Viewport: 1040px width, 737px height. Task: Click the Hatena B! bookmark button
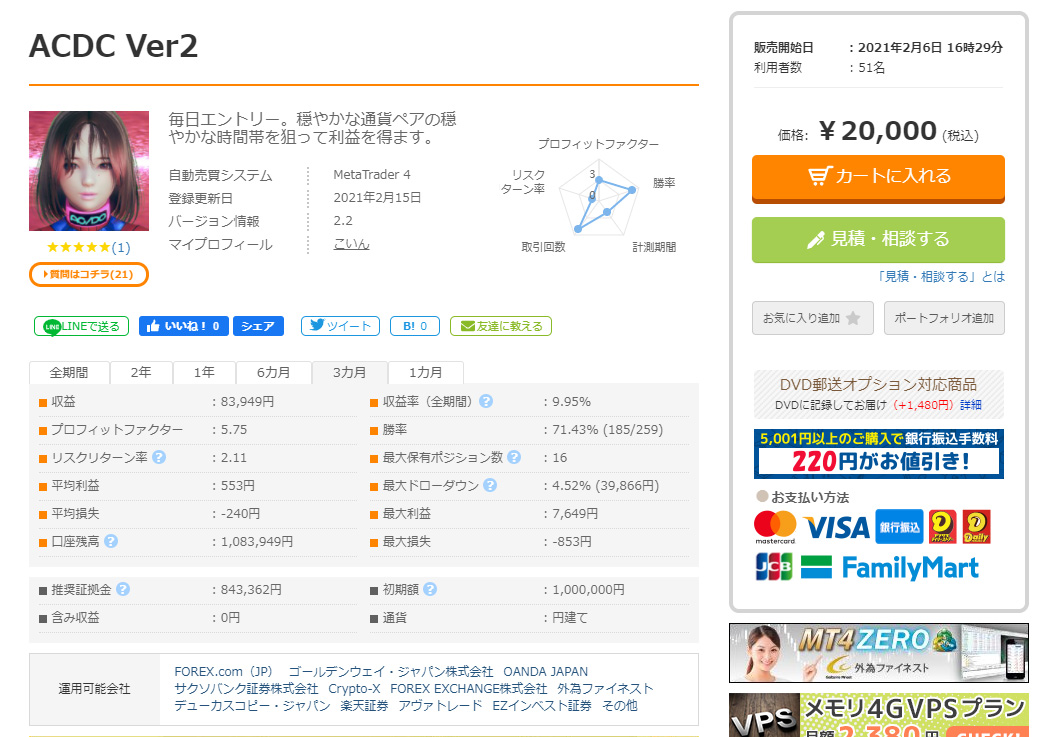click(x=415, y=326)
